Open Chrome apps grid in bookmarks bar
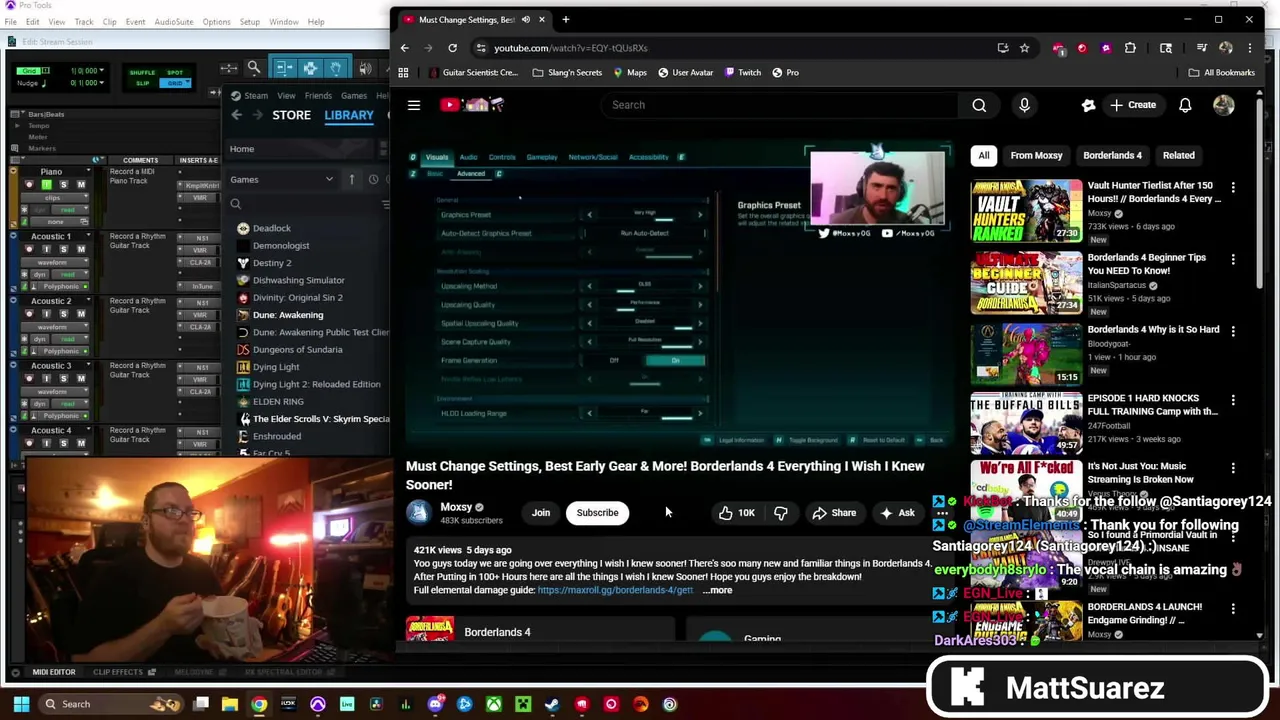Viewport: 1280px width, 720px height. [x=403, y=73]
